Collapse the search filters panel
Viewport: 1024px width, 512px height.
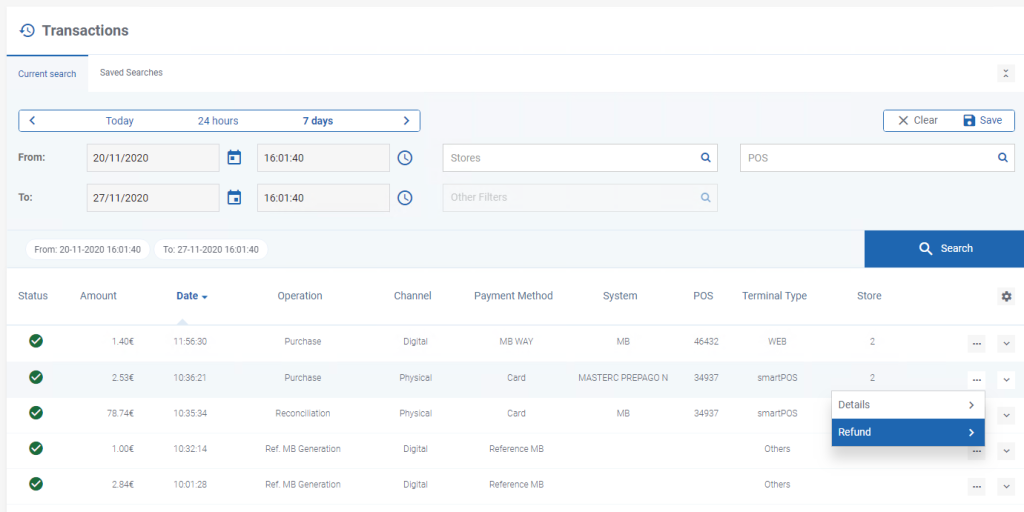click(1006, 73)
